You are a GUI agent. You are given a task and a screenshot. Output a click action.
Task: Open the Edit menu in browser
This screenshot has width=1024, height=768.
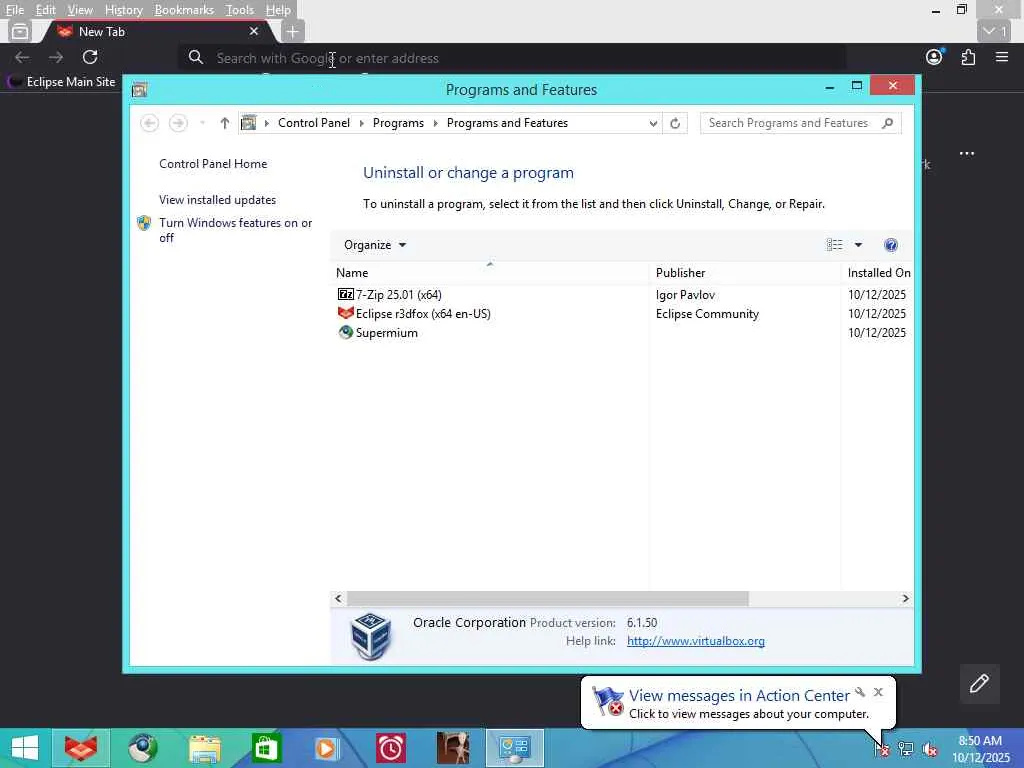[x=46, y=10]
